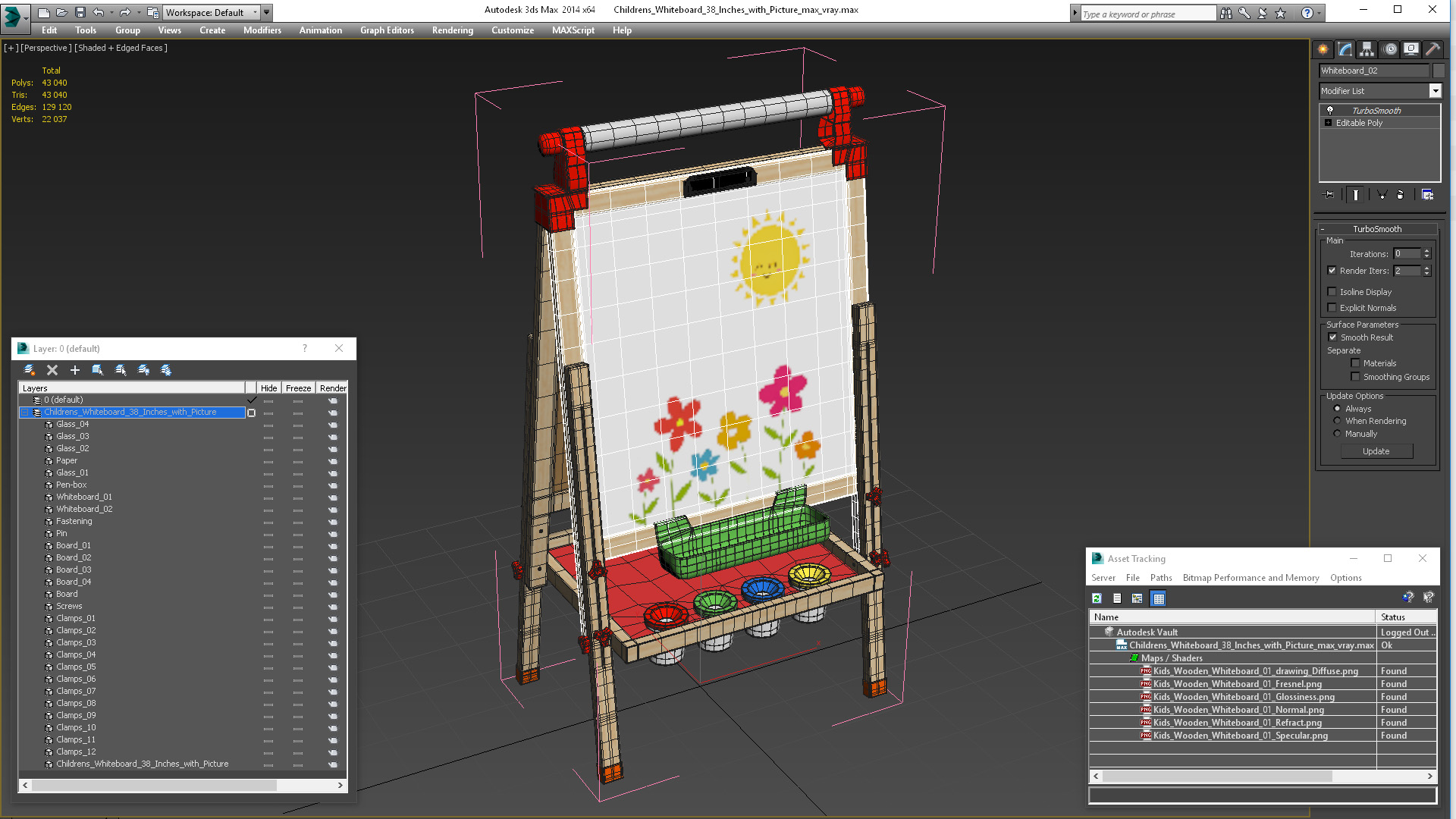The height and width of the screenshot is (819, 1456).
Task: Click the Delete layer X icon
Action: tap(52, 370)
